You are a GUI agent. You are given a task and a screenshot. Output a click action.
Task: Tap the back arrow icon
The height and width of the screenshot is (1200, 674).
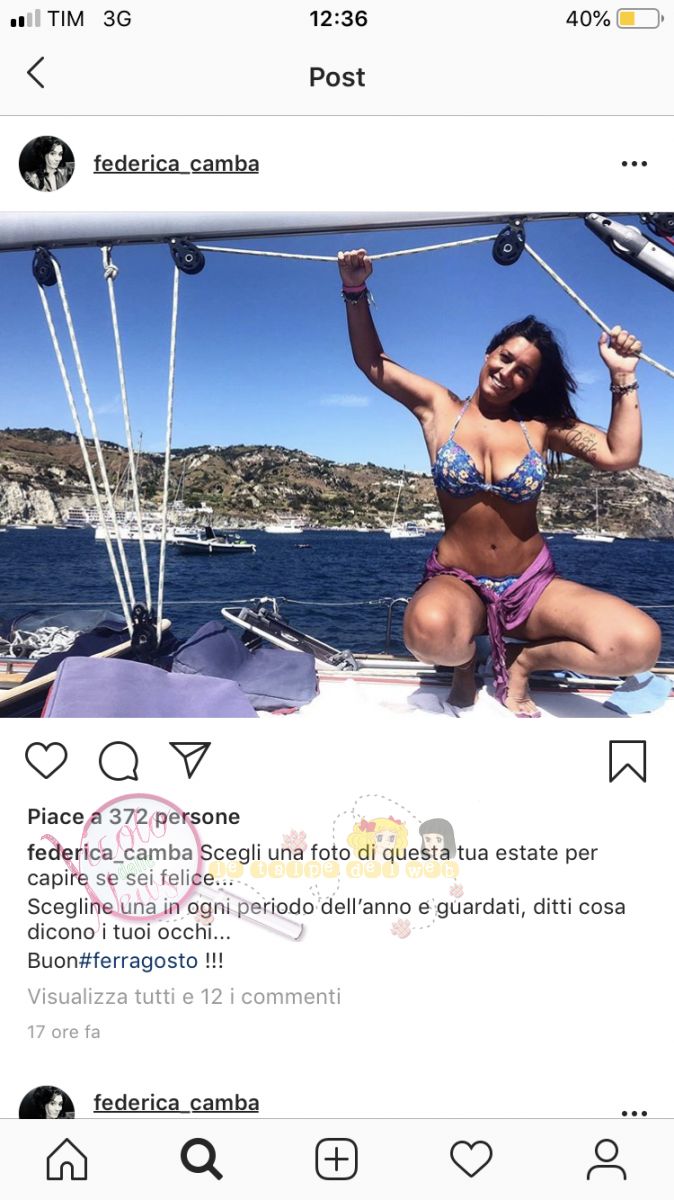(x=36, y=73)
